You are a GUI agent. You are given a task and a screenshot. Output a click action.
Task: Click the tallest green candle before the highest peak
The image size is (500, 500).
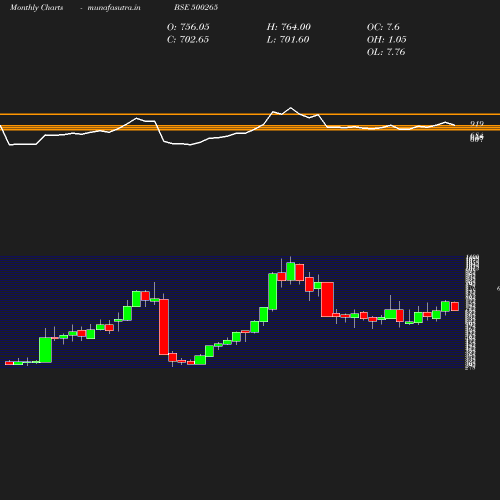[273, 292]
